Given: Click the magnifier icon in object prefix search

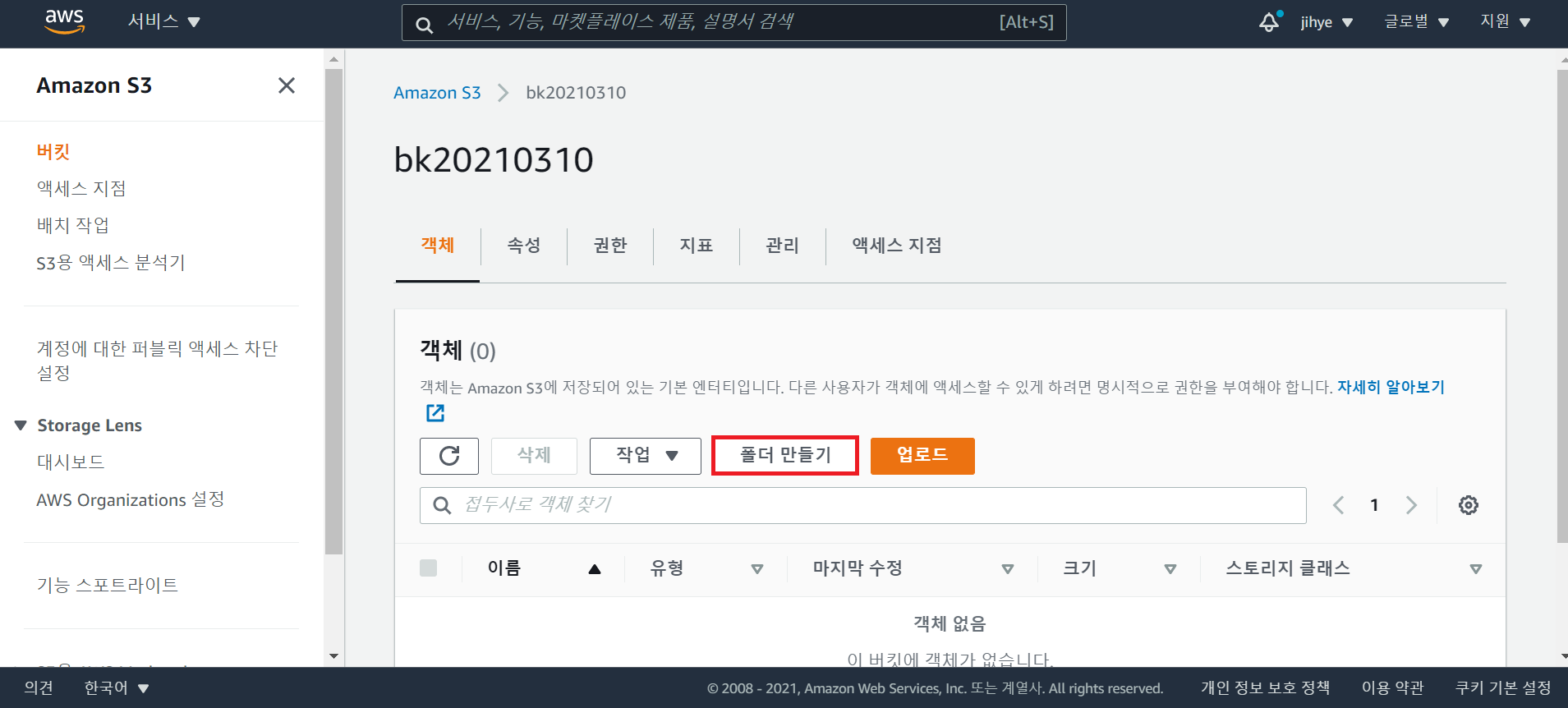Looking at the screenshot, I should 442,505.
